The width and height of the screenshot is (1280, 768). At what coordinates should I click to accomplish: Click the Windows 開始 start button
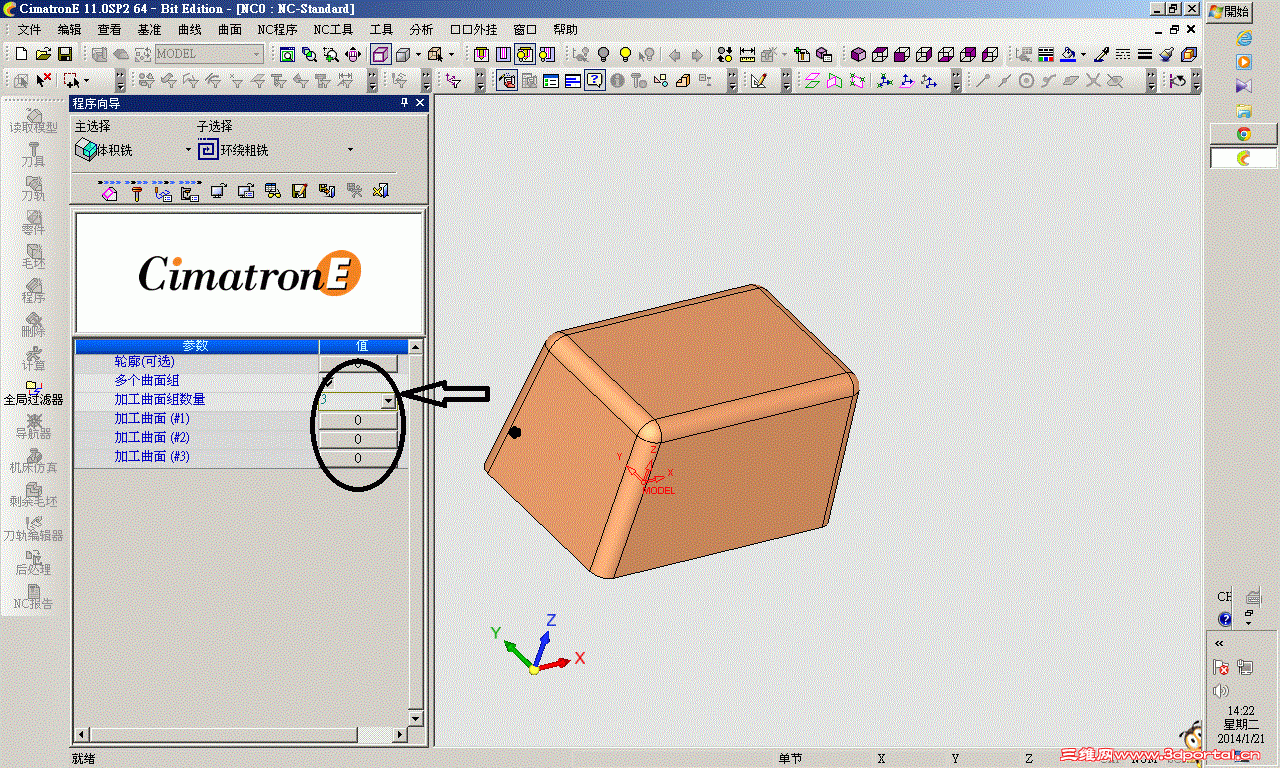pyautogui.click(x=1230, y=12)
